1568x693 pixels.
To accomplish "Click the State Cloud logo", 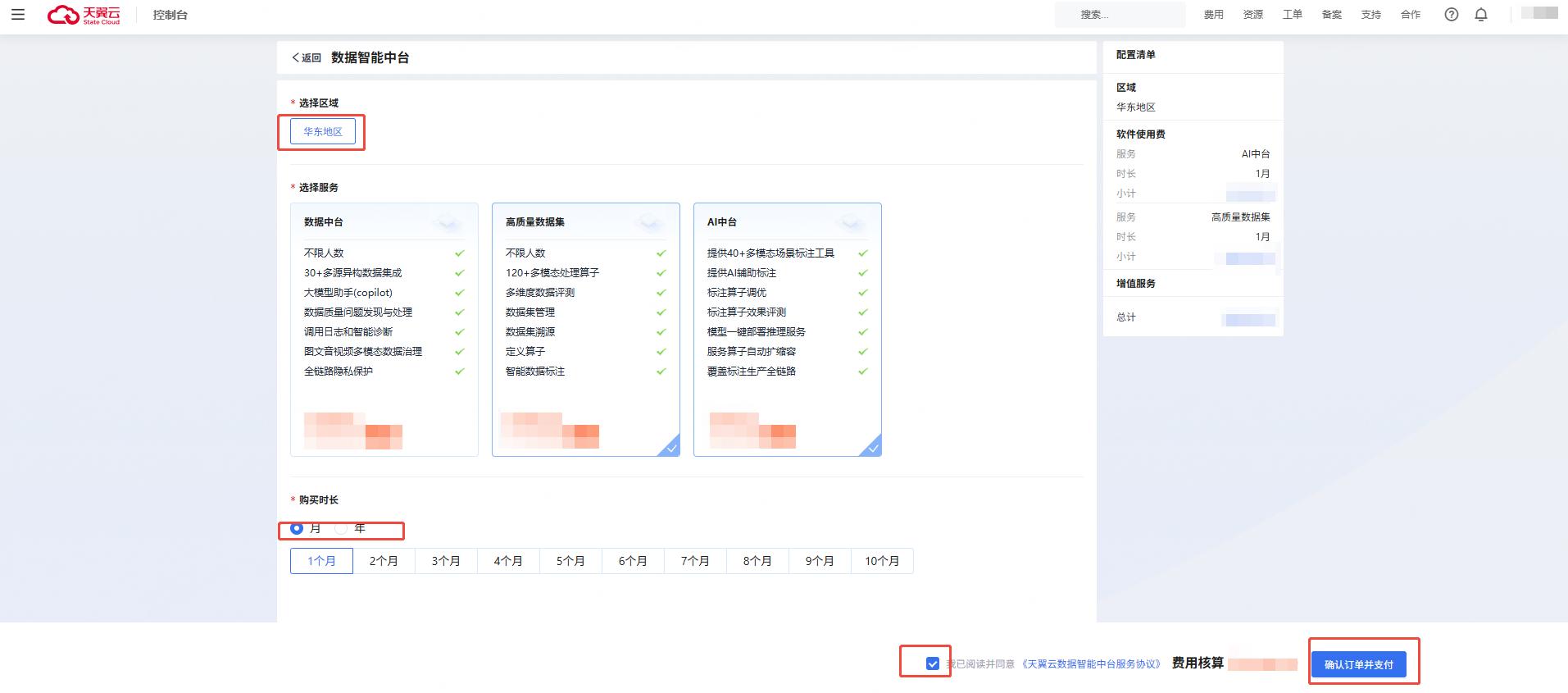I will [x=84, y=15].
